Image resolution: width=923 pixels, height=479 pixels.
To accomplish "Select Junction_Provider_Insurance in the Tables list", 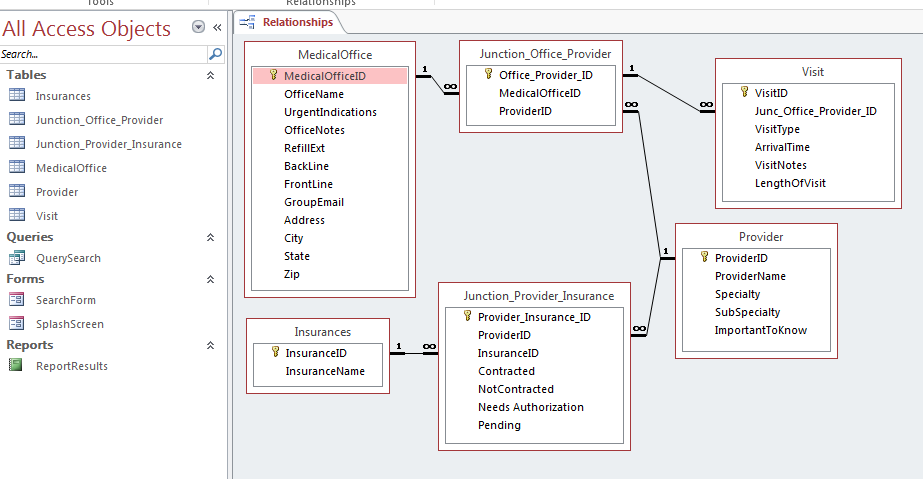I will pos(108,144).
